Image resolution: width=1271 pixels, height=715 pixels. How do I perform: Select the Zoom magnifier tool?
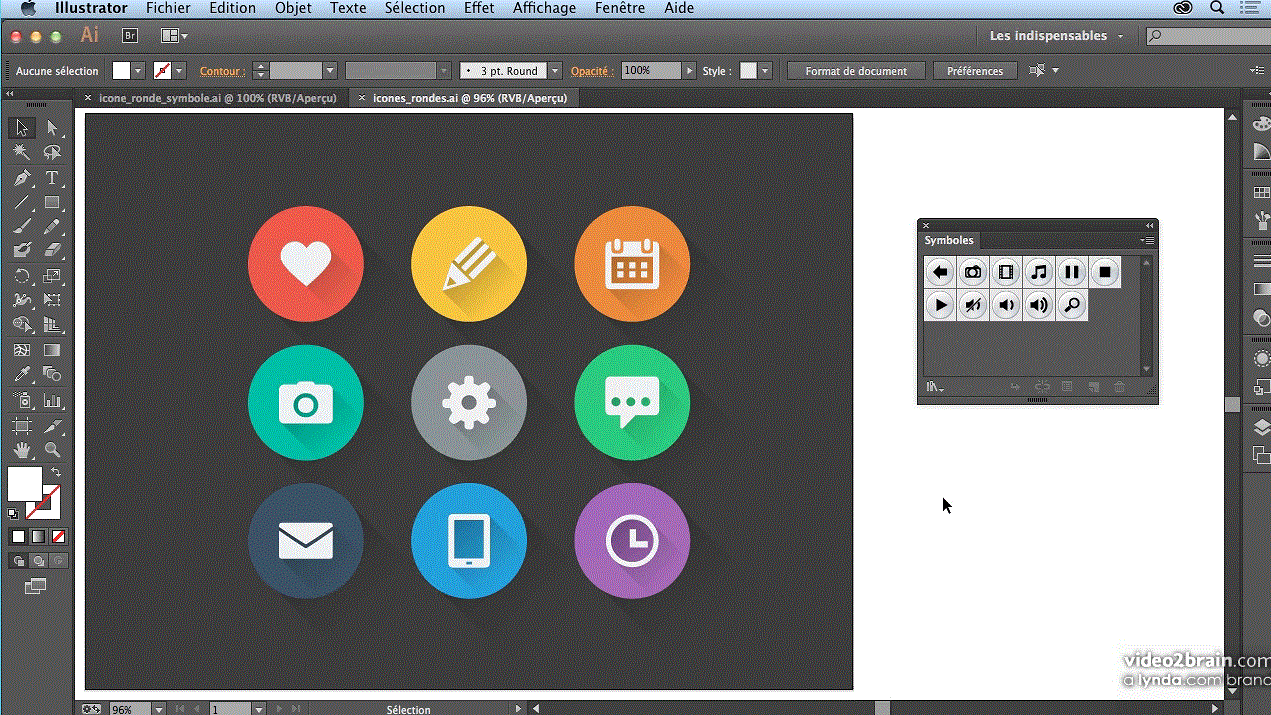[x=52, y=450]
